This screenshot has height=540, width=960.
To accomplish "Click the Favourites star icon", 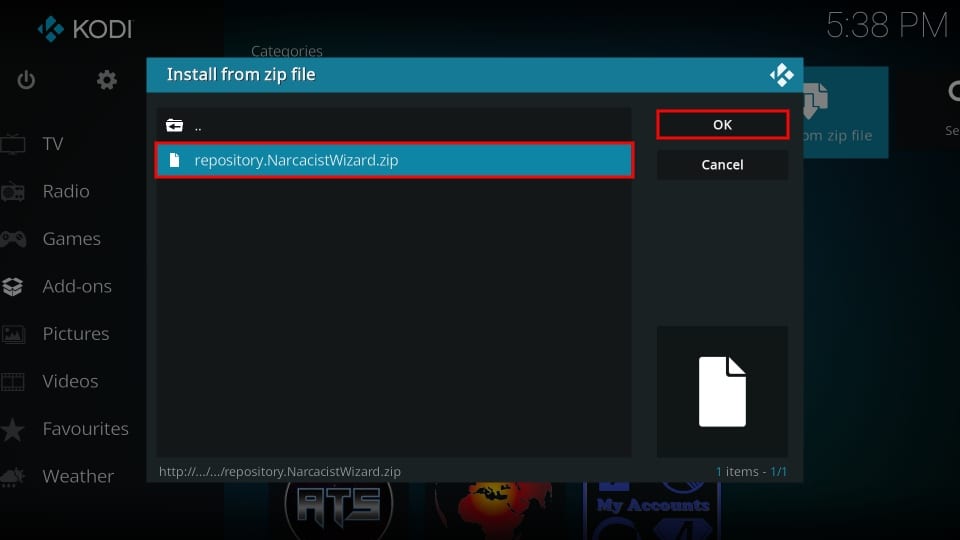I will click(x=12, y=429).
